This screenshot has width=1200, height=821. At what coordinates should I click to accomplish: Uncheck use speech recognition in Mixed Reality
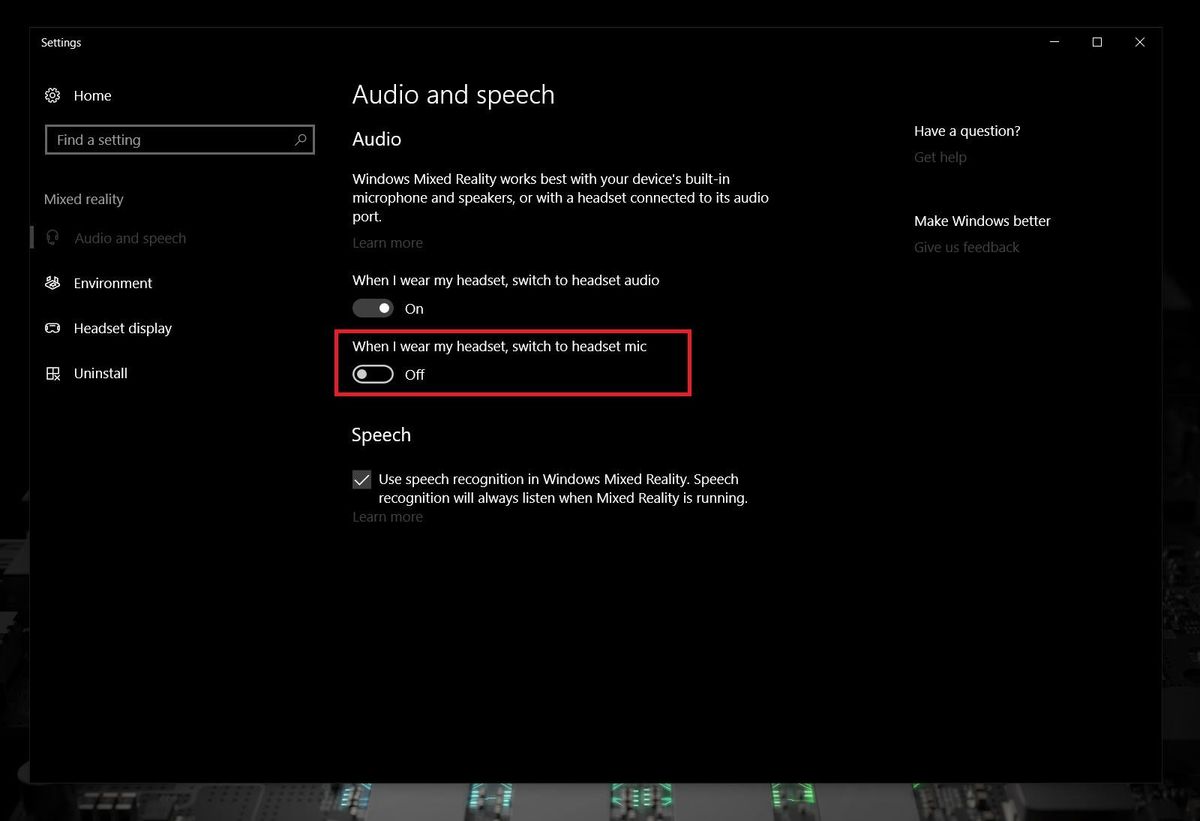click(361, 479)
